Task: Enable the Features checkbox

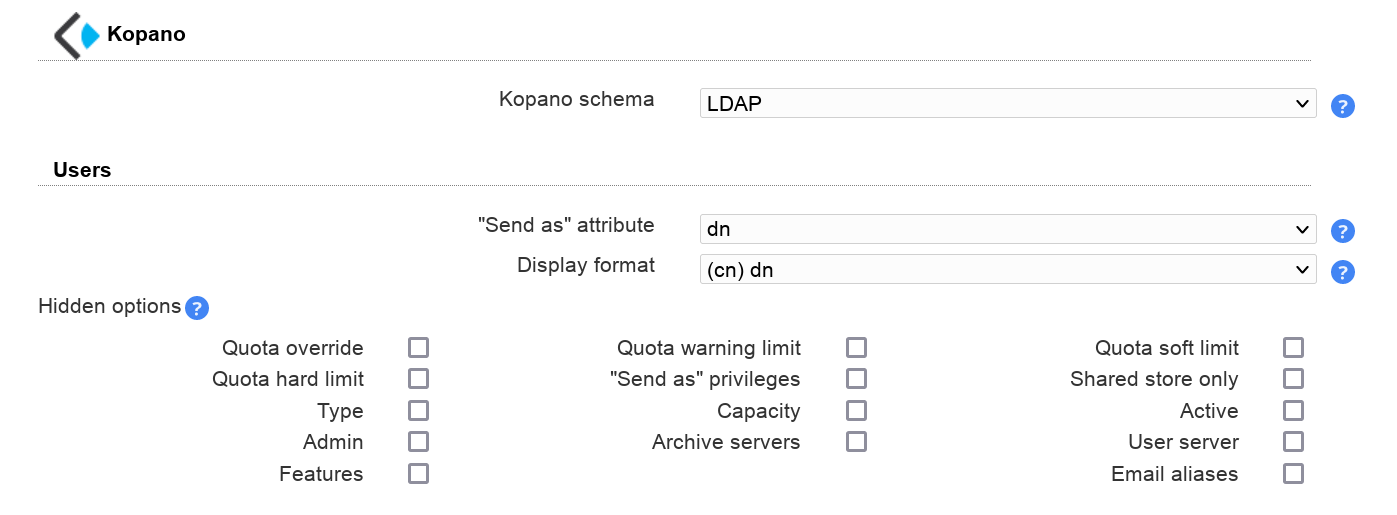Action: pyautogui.click(x=418, y=474)
